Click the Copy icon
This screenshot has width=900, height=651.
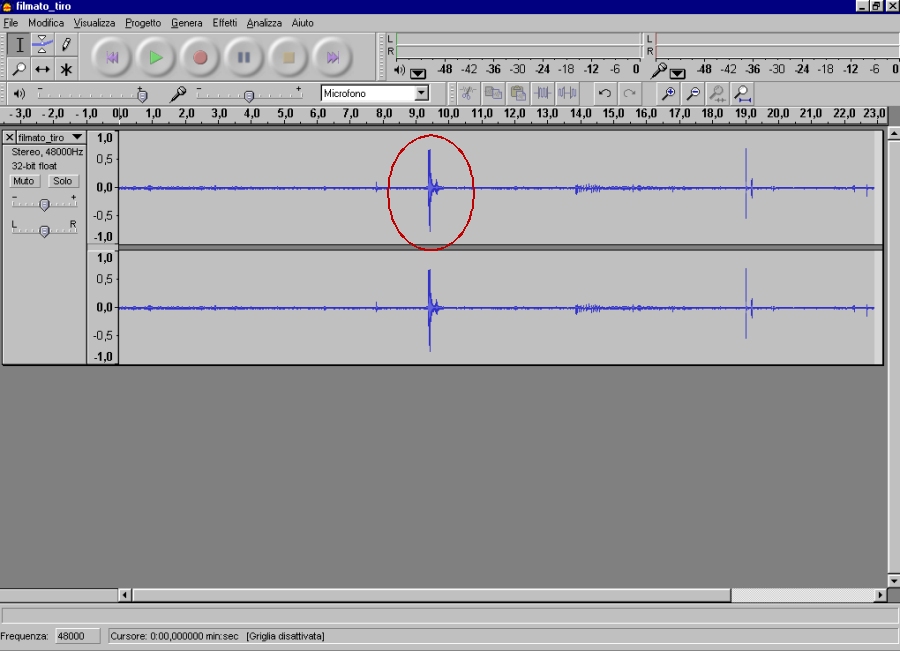pos(492,93)
